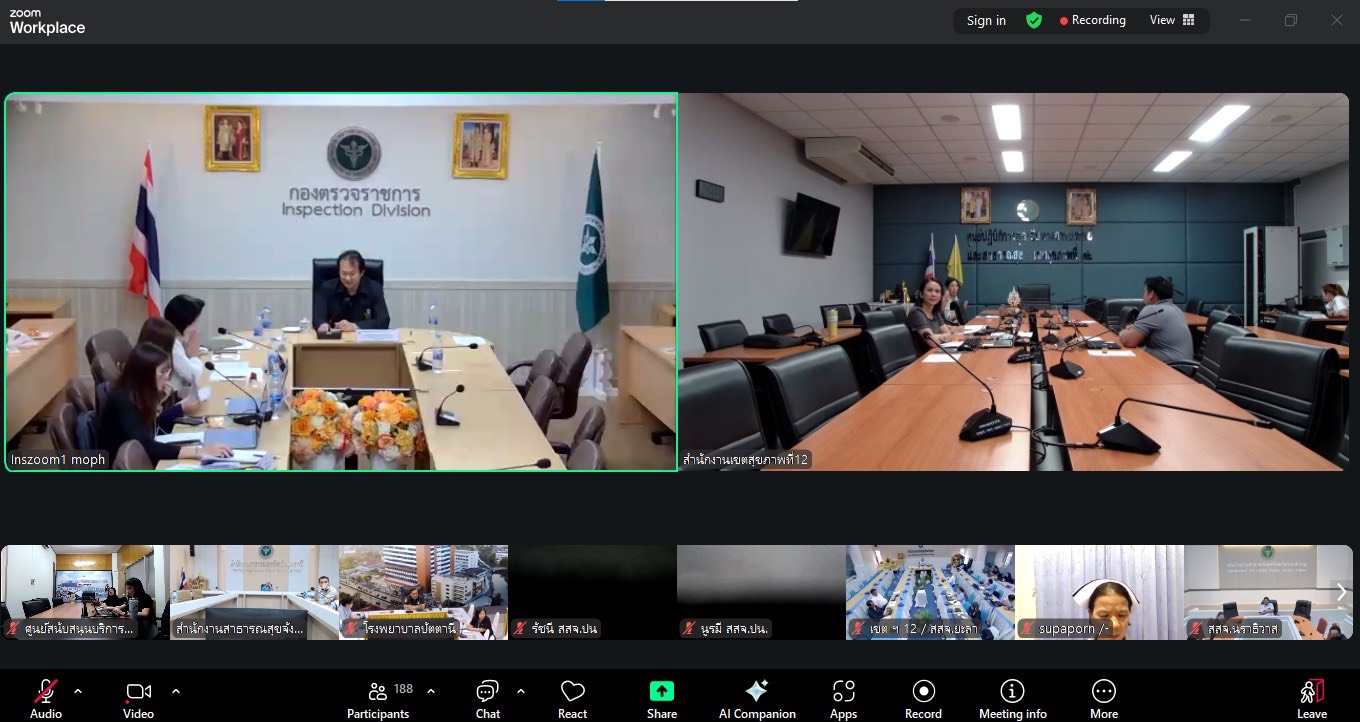Launch the AI Companion
This screenshot has height=722, width=1360.
(x=757, y=697)
